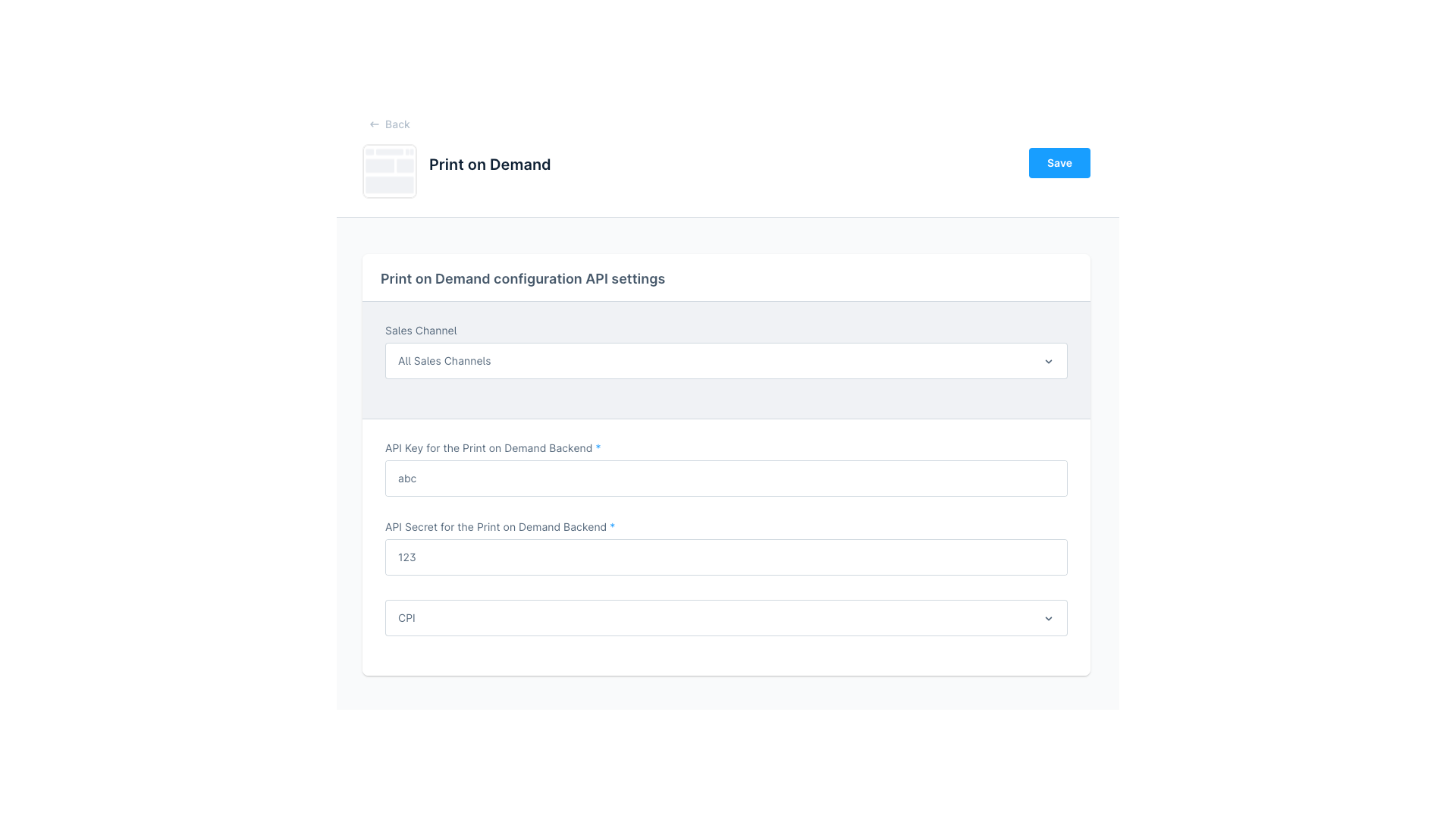Click the configuration API settings card heading
Viewport: 1456px width, 819px height.
tap(522, 279)
